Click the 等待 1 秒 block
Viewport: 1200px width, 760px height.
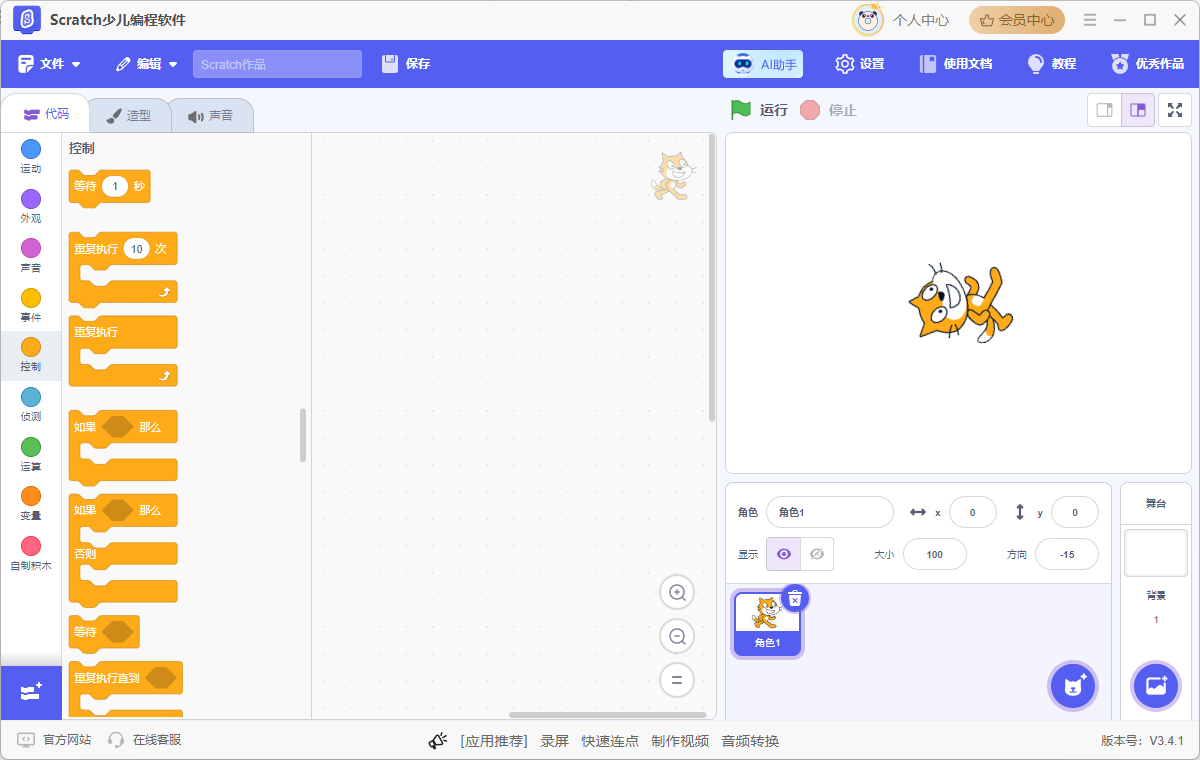pos(109,187)
